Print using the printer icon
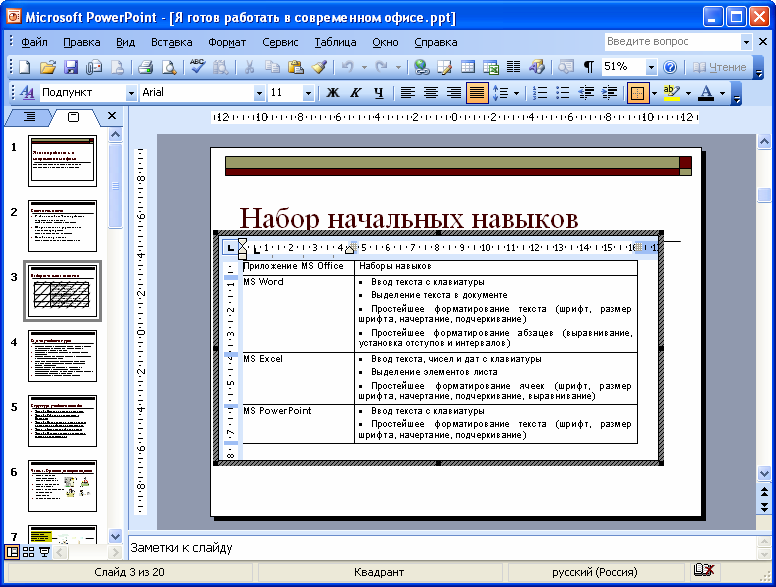 coord(146,67)
